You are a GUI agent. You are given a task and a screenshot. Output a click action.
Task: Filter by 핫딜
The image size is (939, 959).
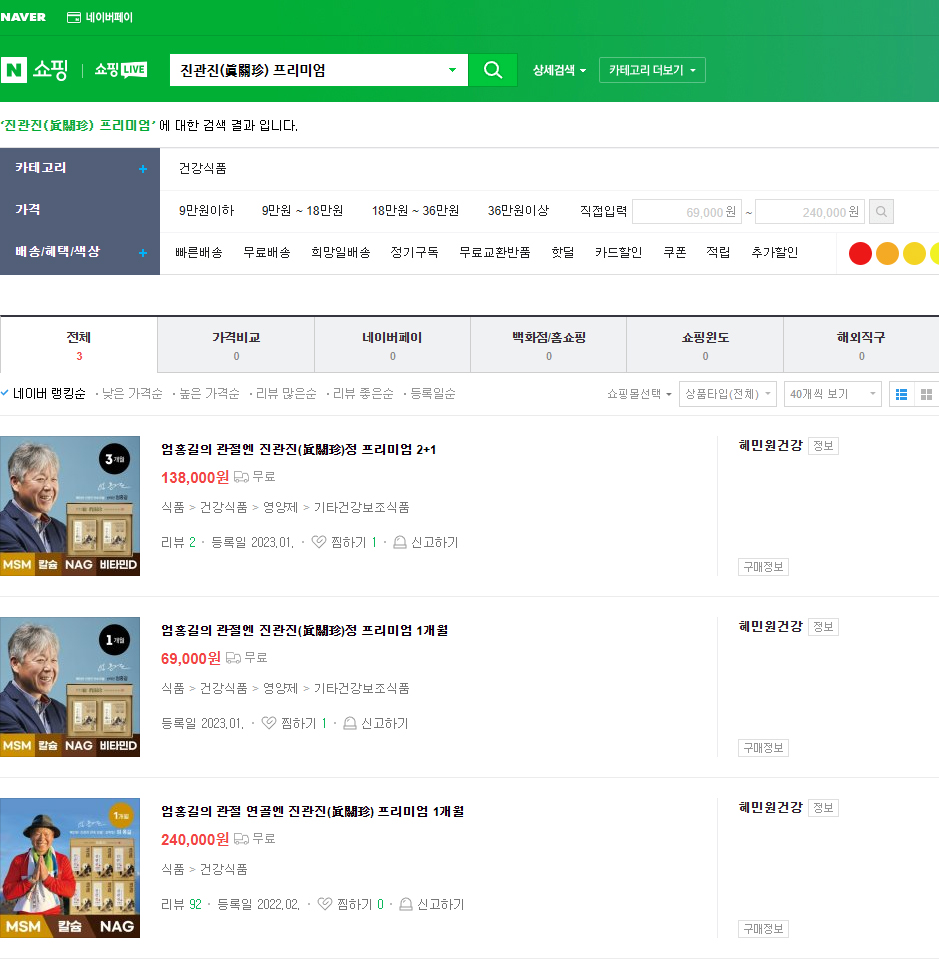[562, 253]
